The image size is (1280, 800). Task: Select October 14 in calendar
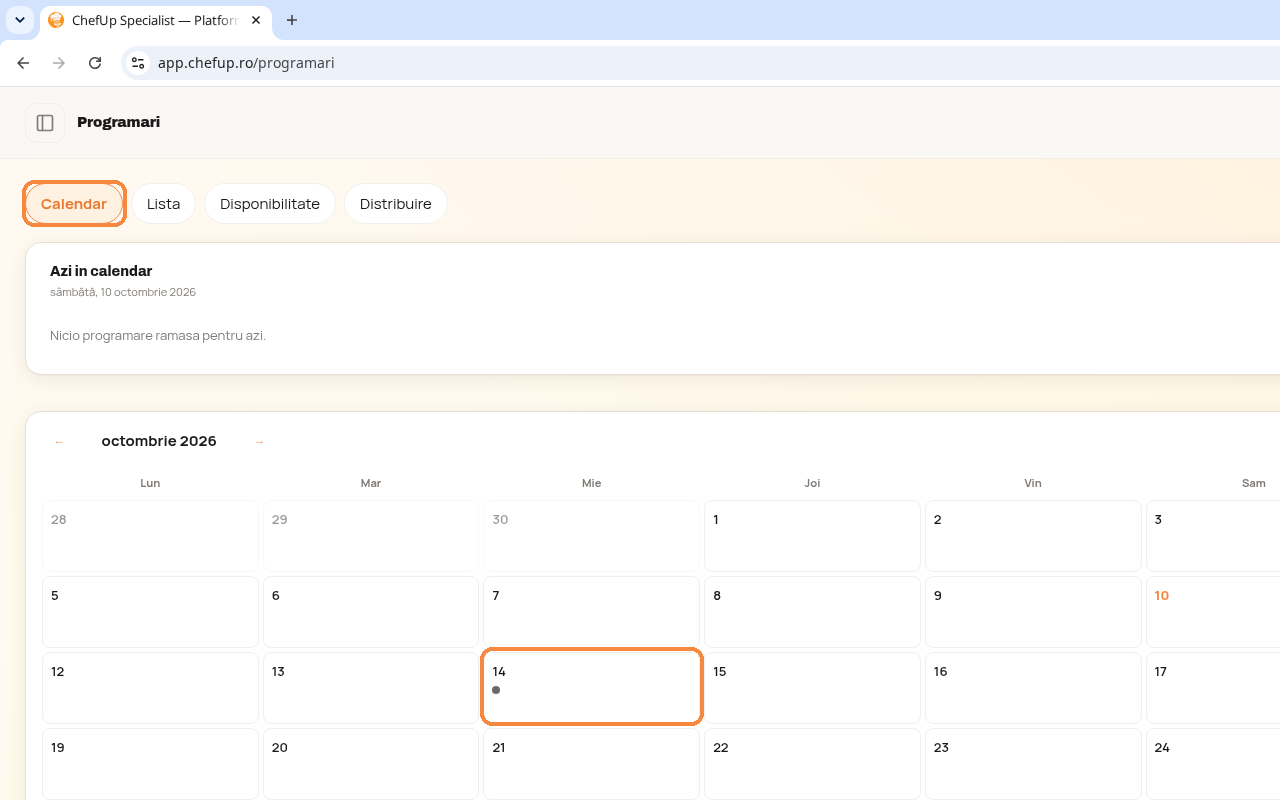pyautogui.click(x=592, y=687)
